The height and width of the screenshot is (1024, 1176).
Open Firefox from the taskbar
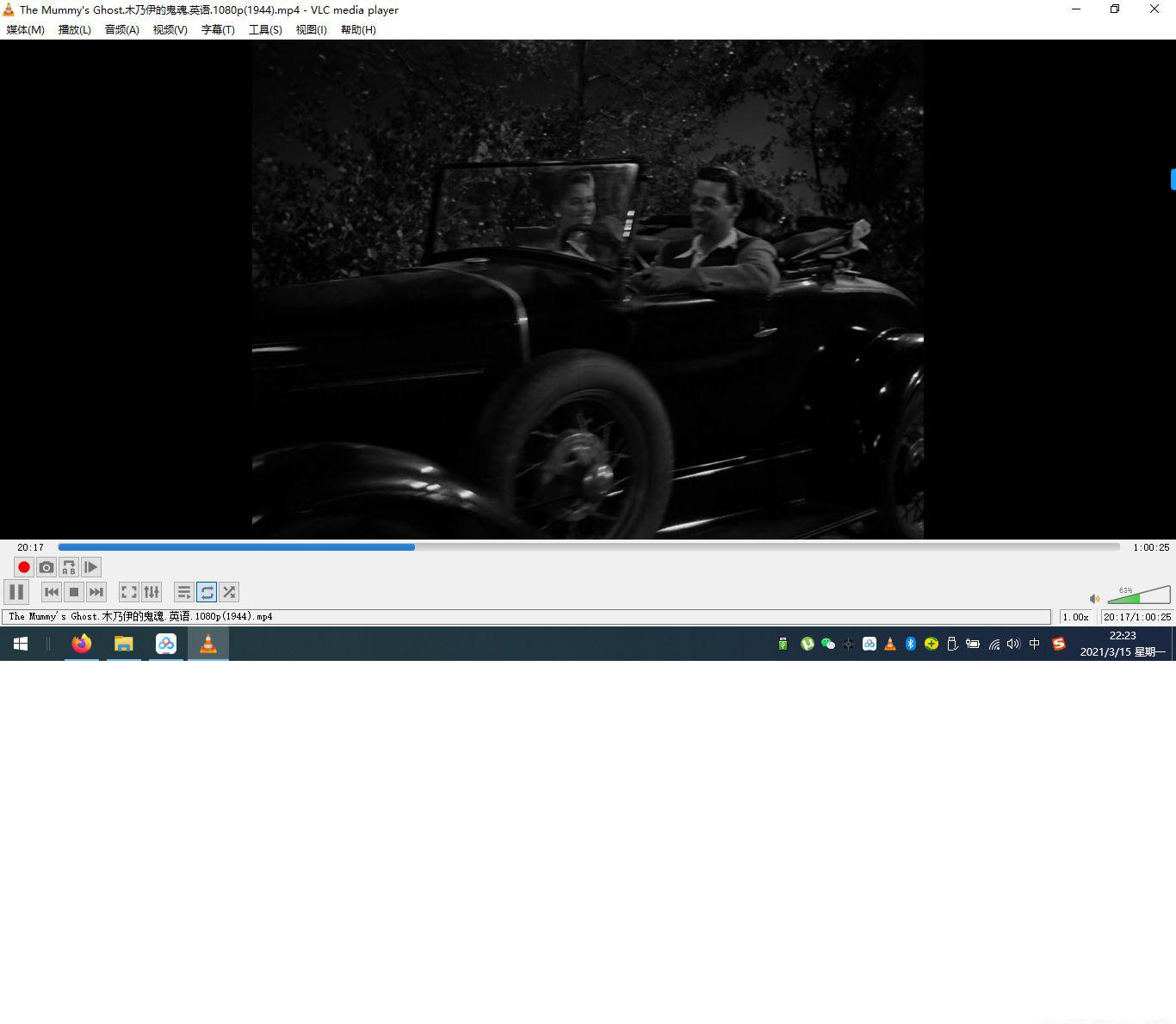[x=82, y=644]
